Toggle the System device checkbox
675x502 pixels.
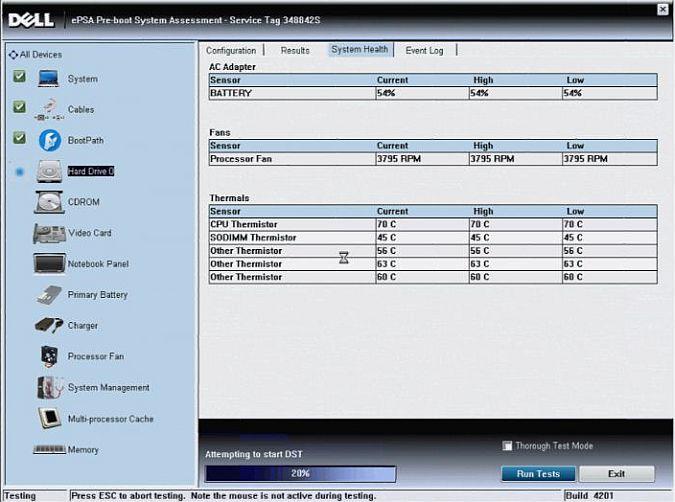(x=19, y=77)
